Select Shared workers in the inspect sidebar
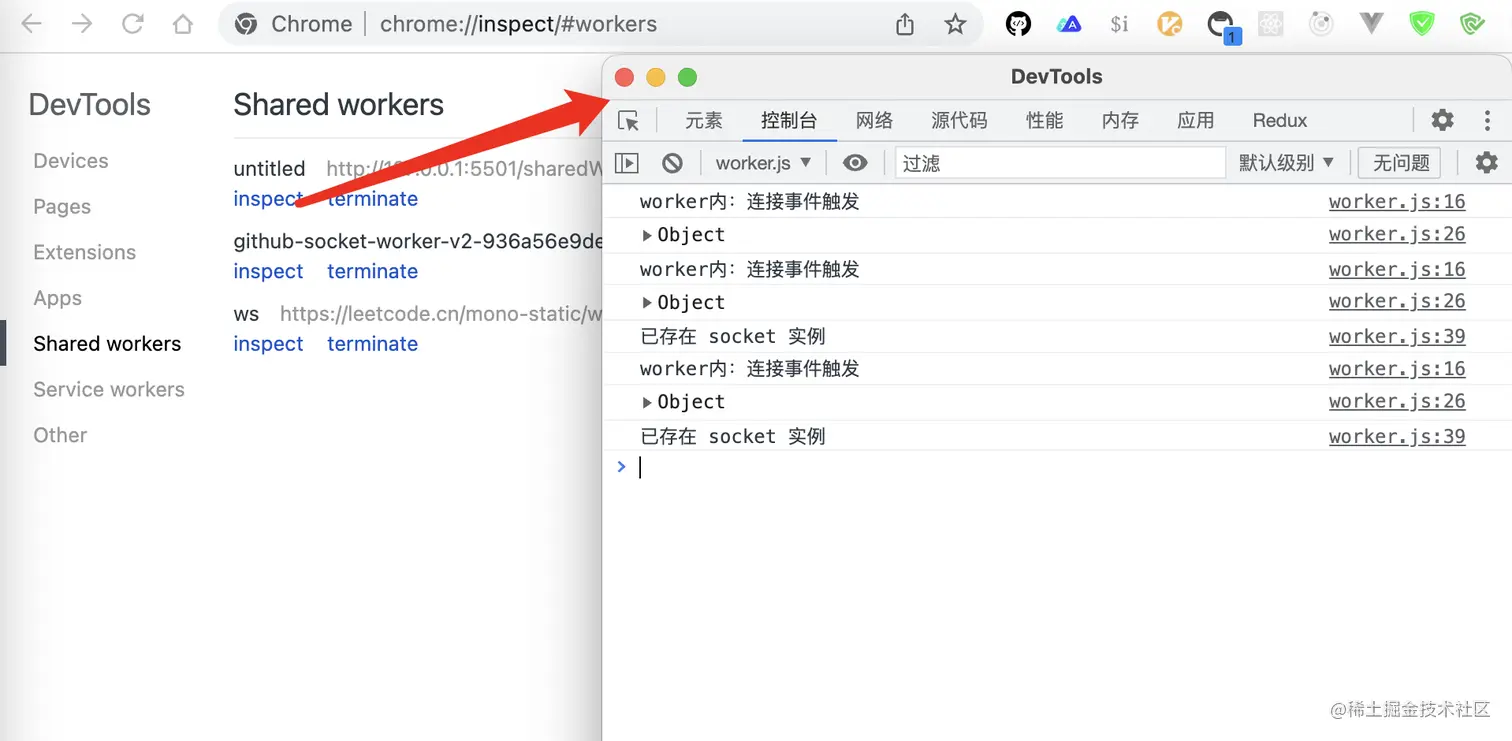The height and width of the screenshot is (741, 1512). (x=107, y=343)
